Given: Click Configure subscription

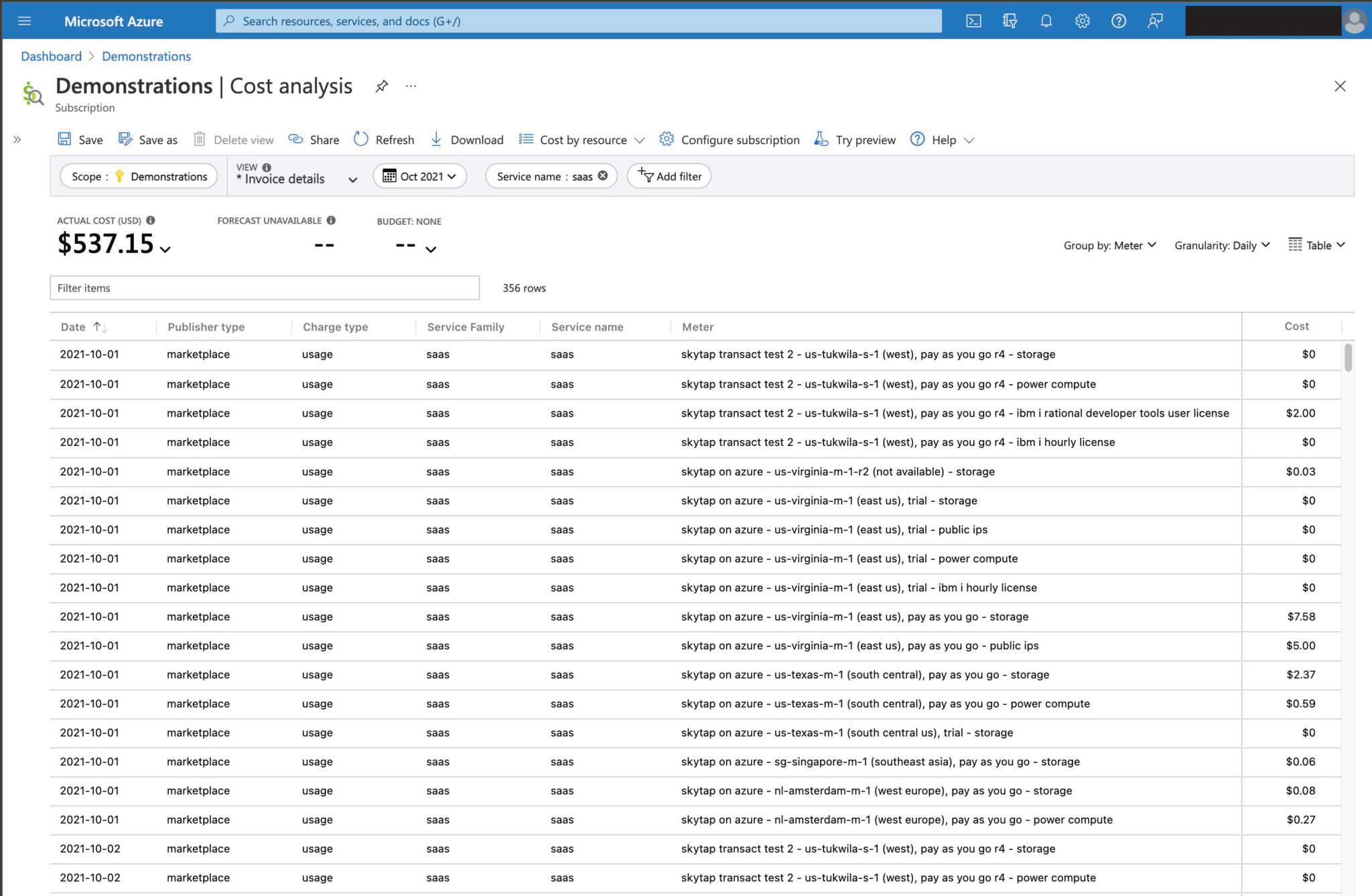Looking at the screenshot, I should 730,139.
